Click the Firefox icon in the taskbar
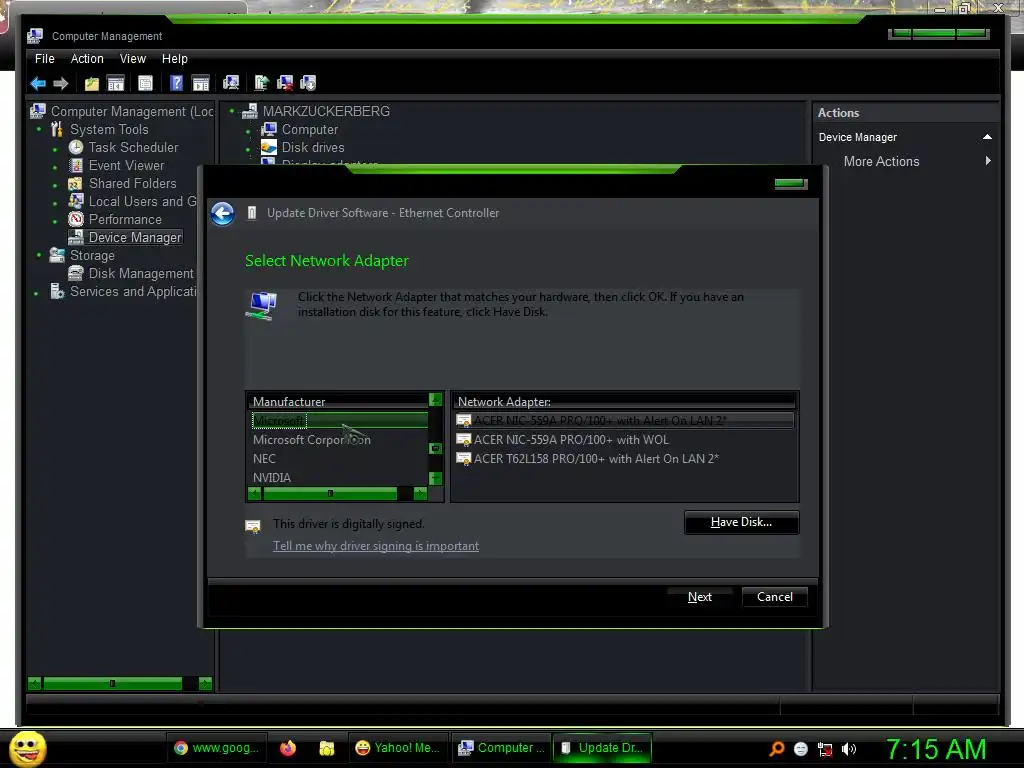Viewport: 1024px width, 768px height. 288,748
